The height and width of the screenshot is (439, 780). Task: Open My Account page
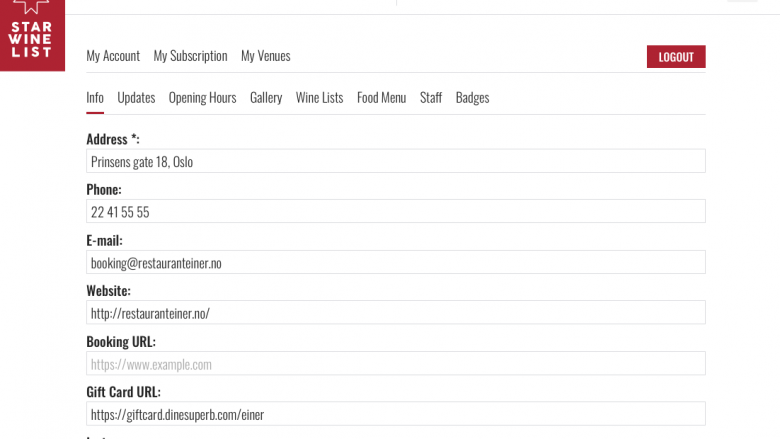(x=113, y=56)
